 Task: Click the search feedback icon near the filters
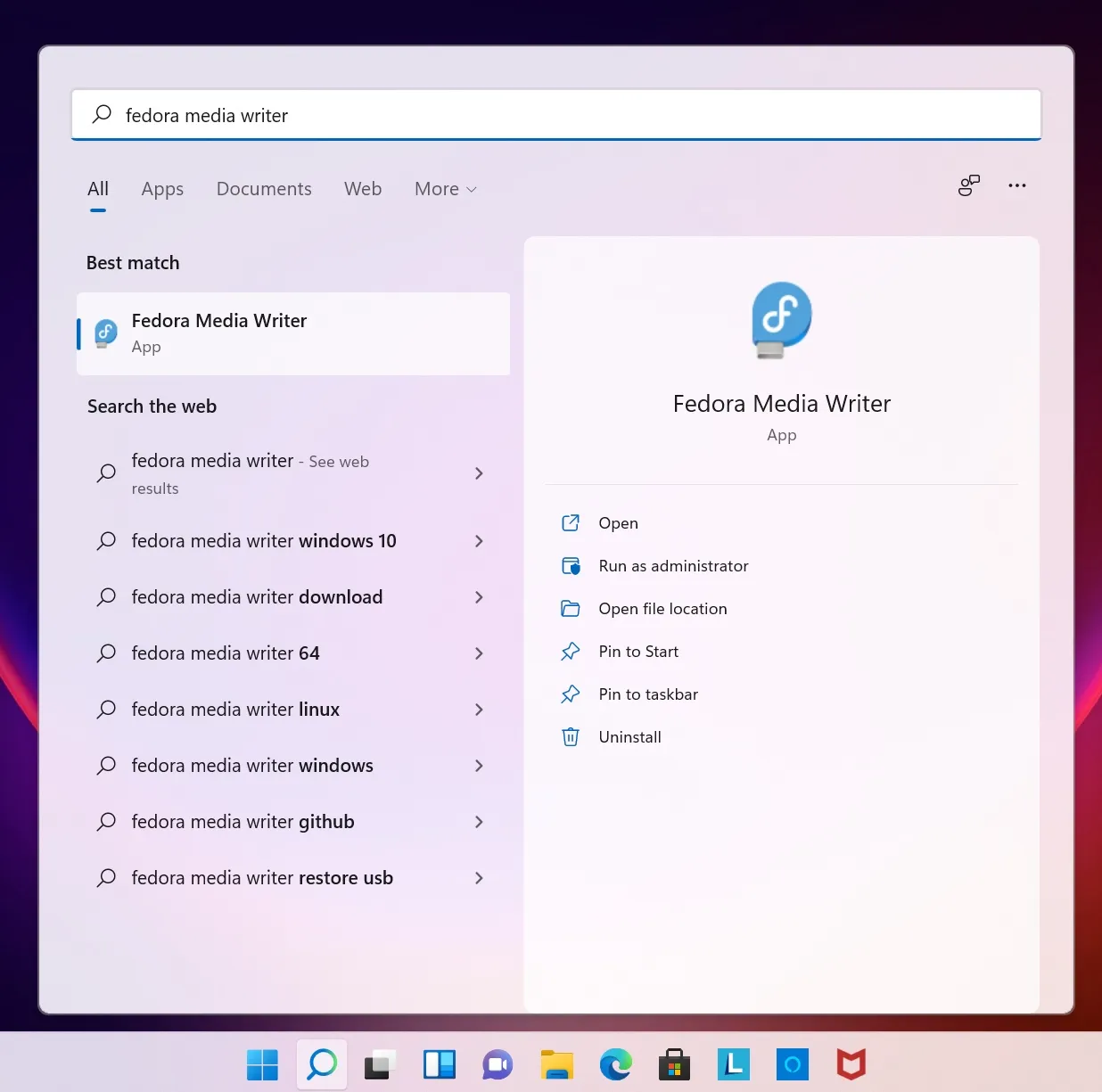click(969, 185)
